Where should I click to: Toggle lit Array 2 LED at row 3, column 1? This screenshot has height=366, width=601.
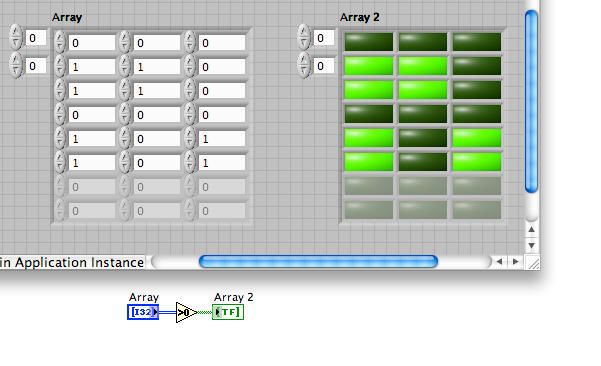pos(369,90)
